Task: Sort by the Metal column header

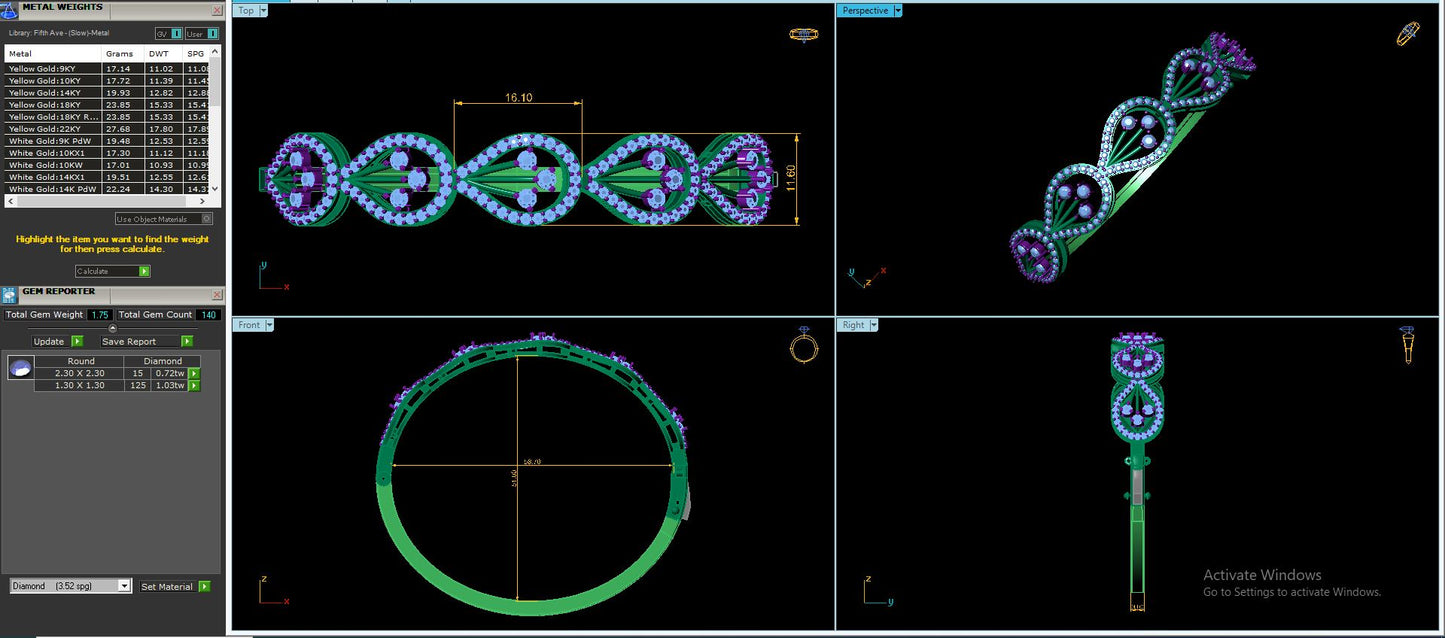Action: tap(53, 54)
